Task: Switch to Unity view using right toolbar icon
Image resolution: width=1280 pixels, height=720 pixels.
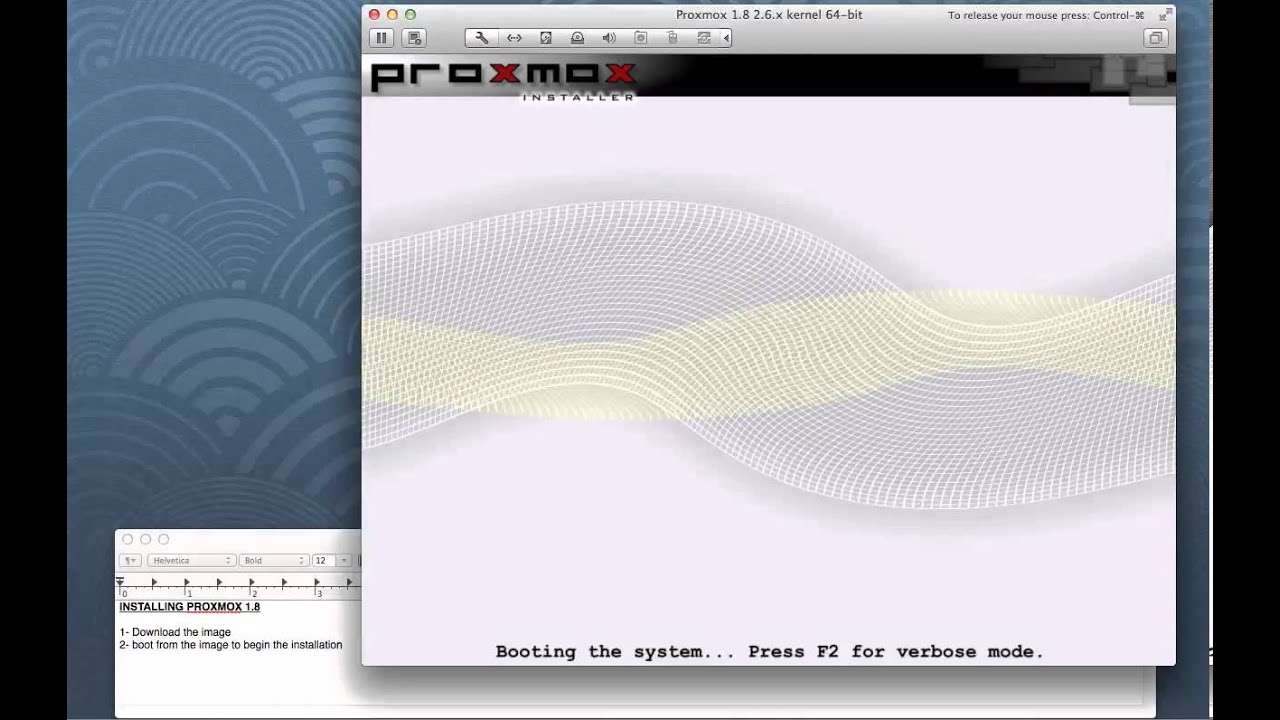Action: (x=1156, y=38)
